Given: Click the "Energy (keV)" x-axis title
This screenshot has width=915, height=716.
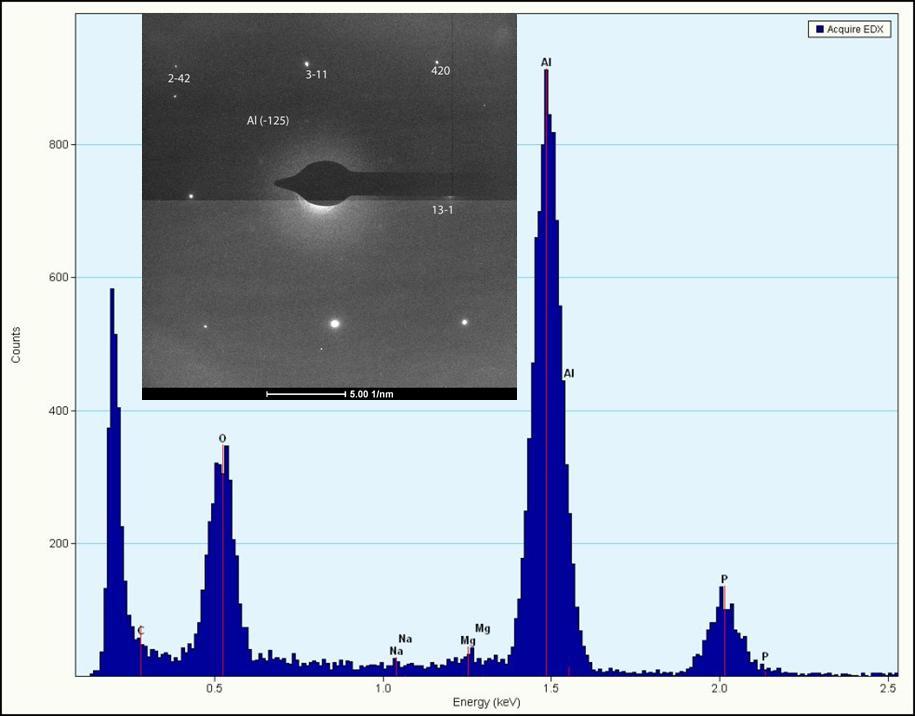Looking at the screenshot, I should pyautogui.click(x=486, y=703).
